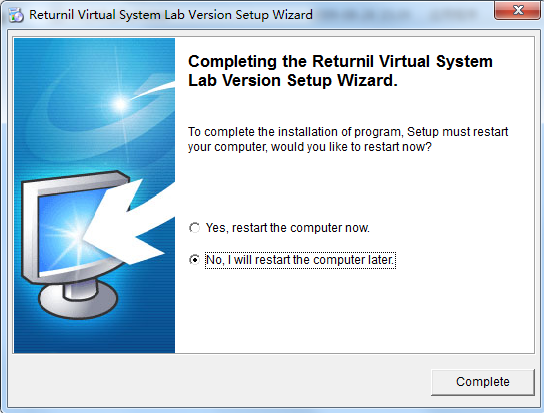
Task: Close the Returnil Setup Wizard window
Action: 517,10
